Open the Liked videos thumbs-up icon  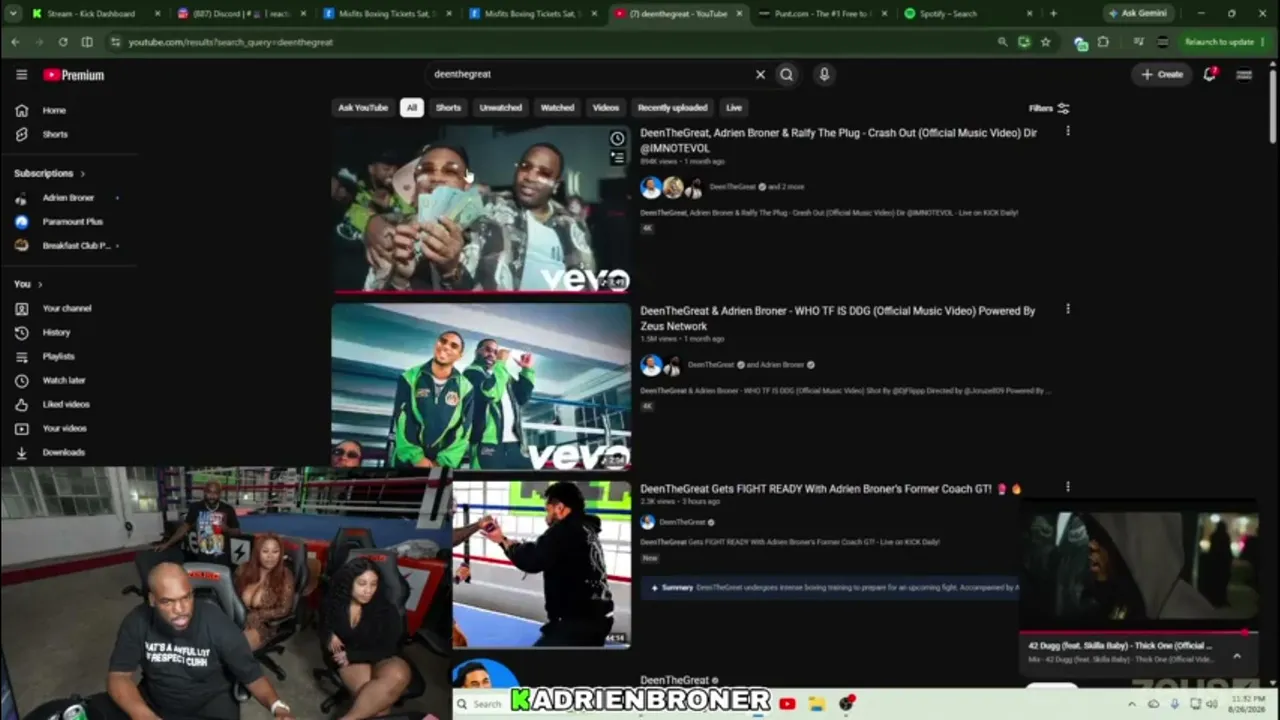tap(22, 404)
